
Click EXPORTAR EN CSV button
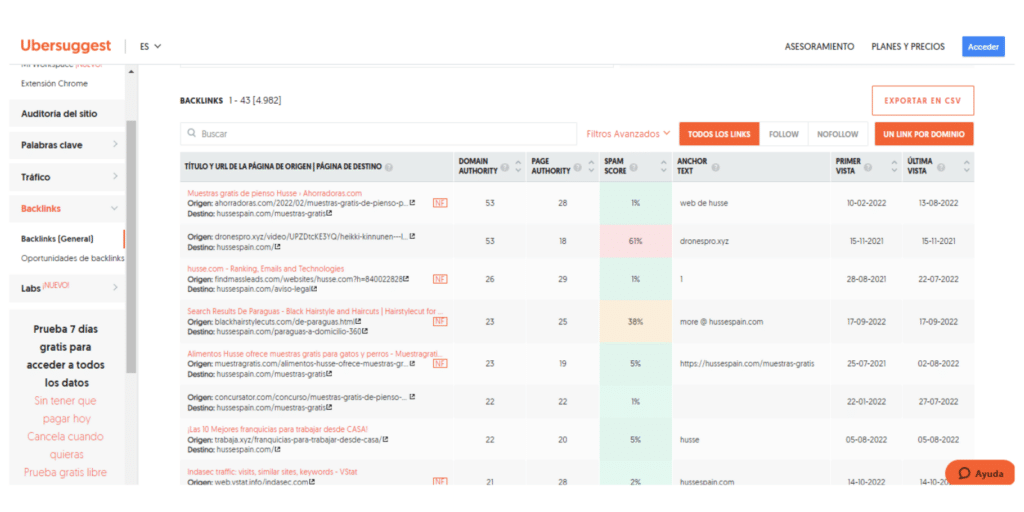pos(922,101)
